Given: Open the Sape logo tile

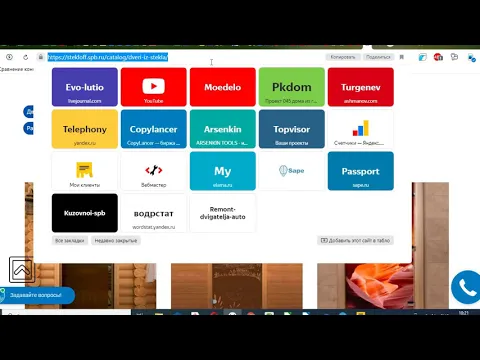Looking at the screenshot, I should tap(292, 171).
